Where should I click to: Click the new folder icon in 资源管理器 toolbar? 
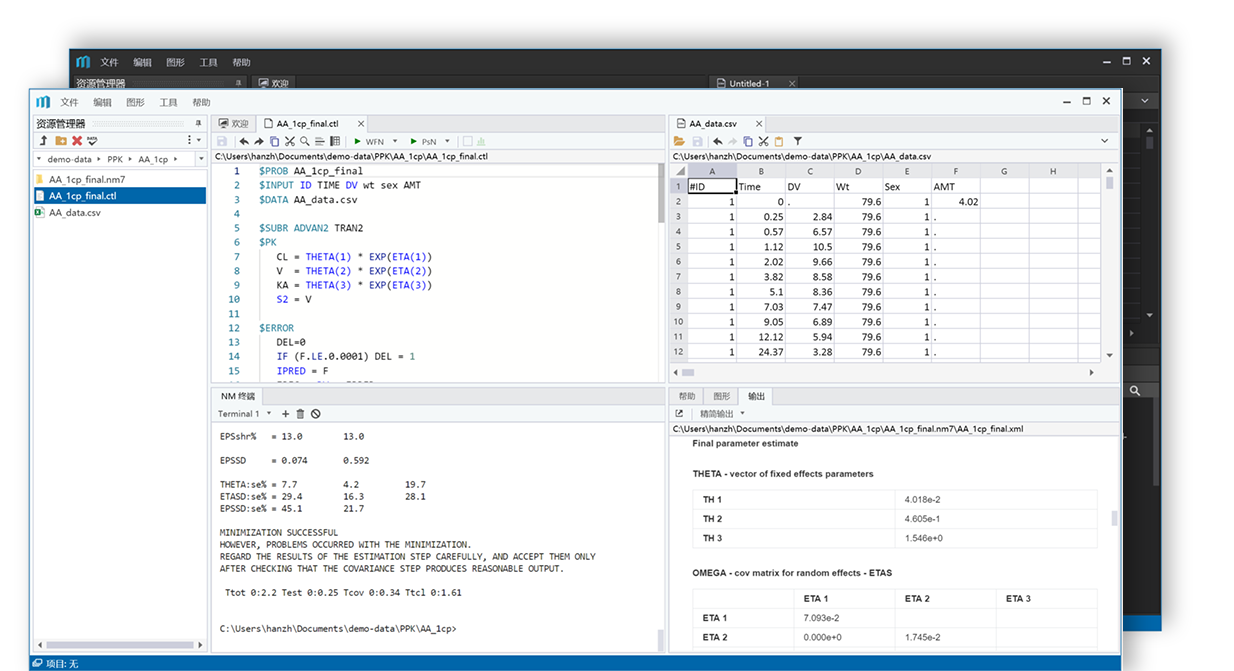[61, 141]
